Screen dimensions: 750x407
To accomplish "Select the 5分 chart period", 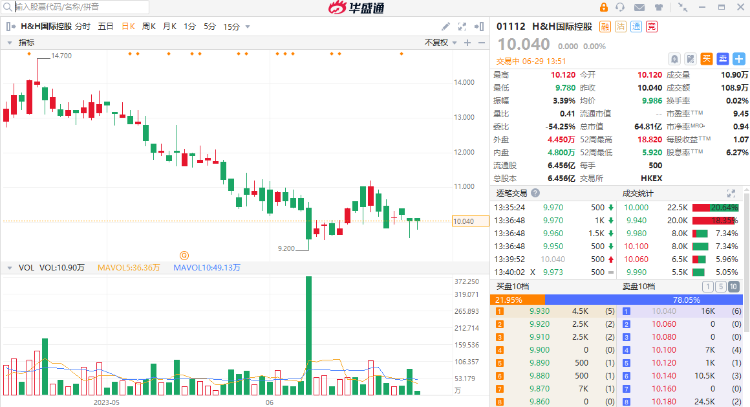I will (x=210, y=26).
